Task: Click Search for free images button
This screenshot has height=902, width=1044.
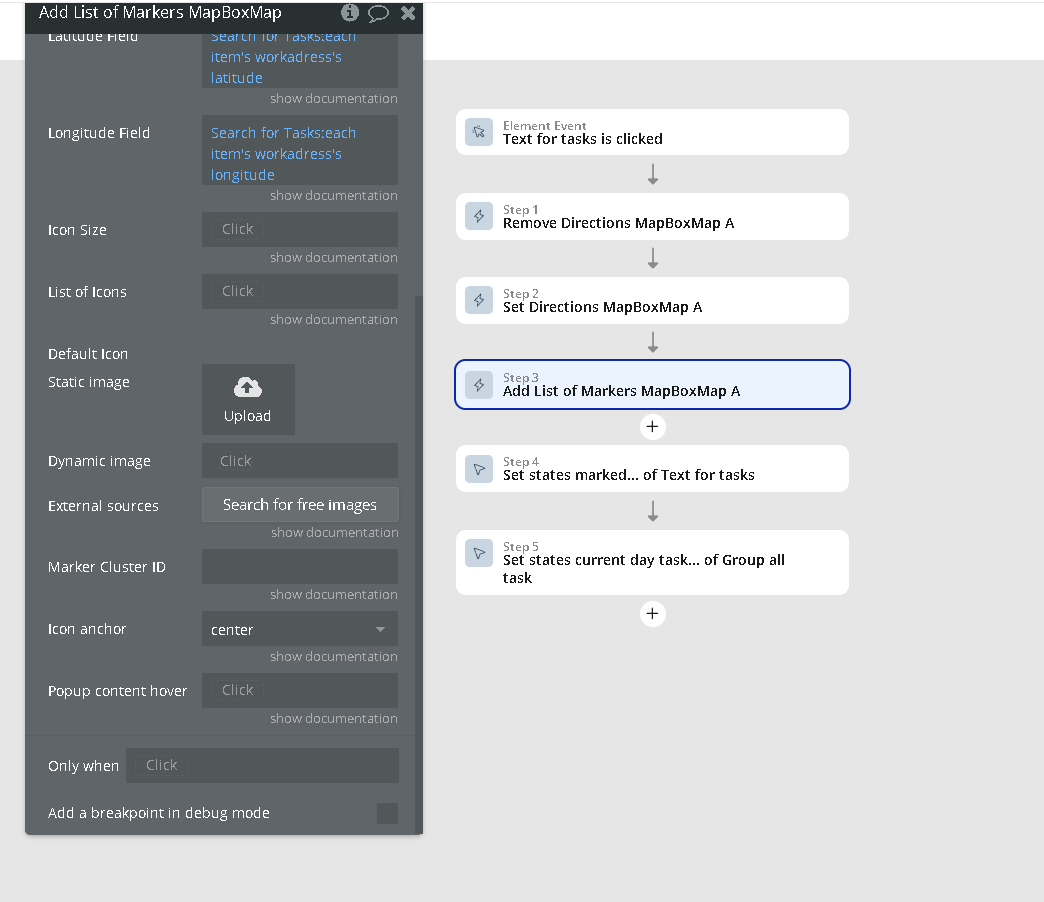Action: tap(300, 505)
